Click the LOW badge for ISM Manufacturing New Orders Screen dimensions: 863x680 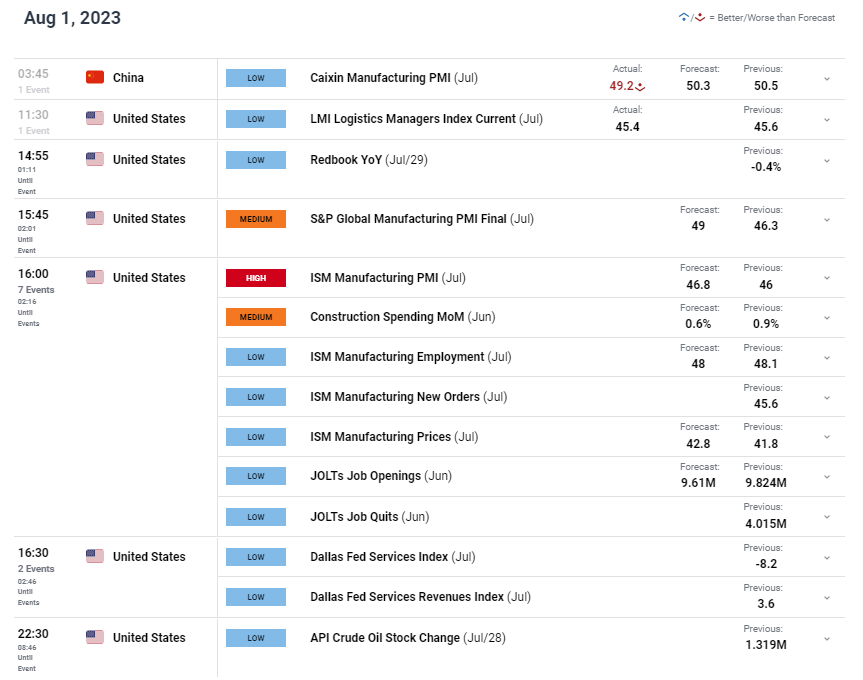coord(256,397)
